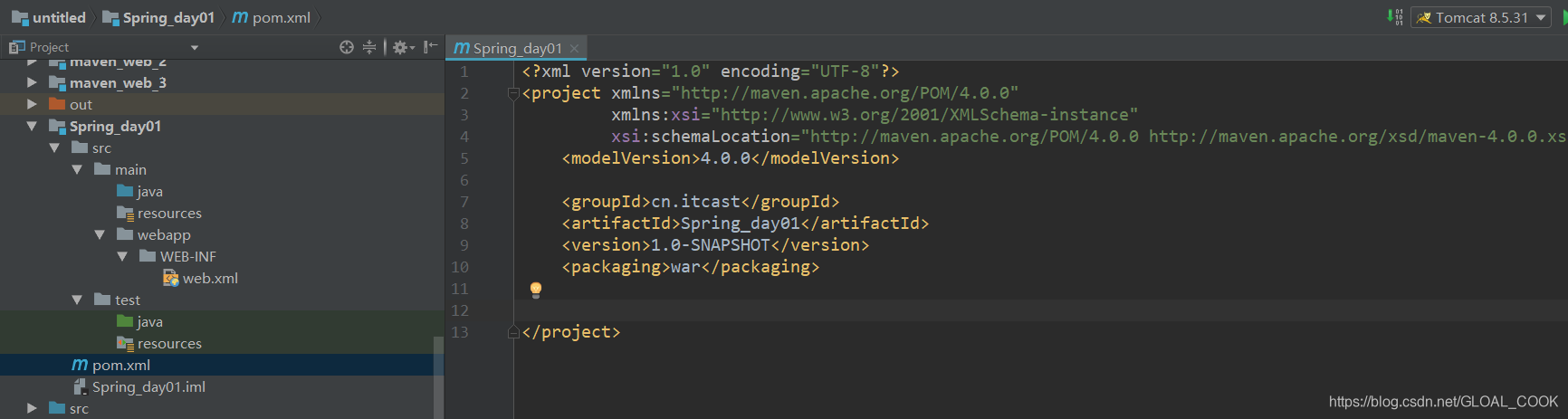Open the Tomcat 8.5.31 run configuration dropdown
The image size is (1568, 419).
click(x=1481, y=17)
